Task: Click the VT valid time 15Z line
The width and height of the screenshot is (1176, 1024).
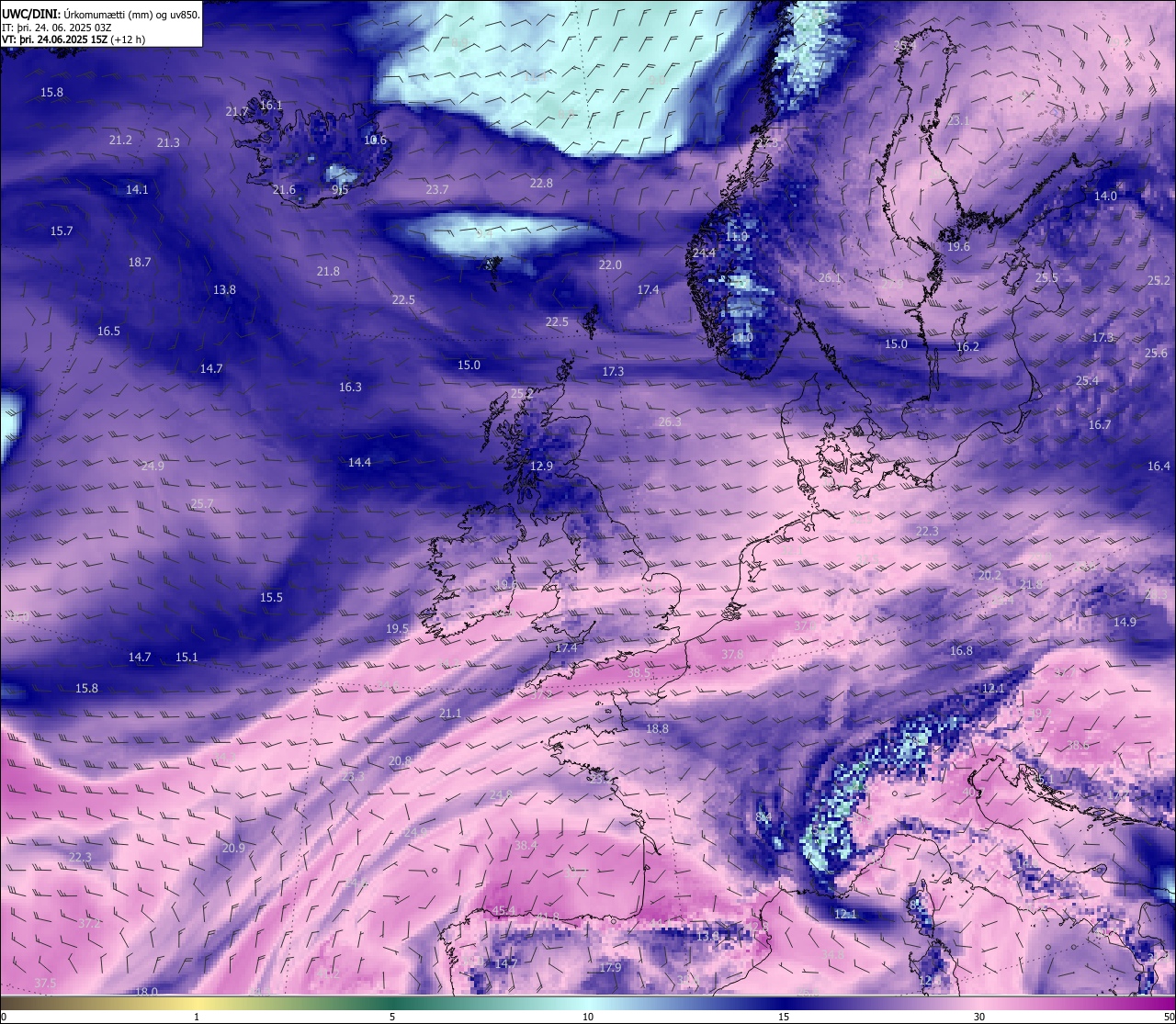Action: tap(73, 39)
